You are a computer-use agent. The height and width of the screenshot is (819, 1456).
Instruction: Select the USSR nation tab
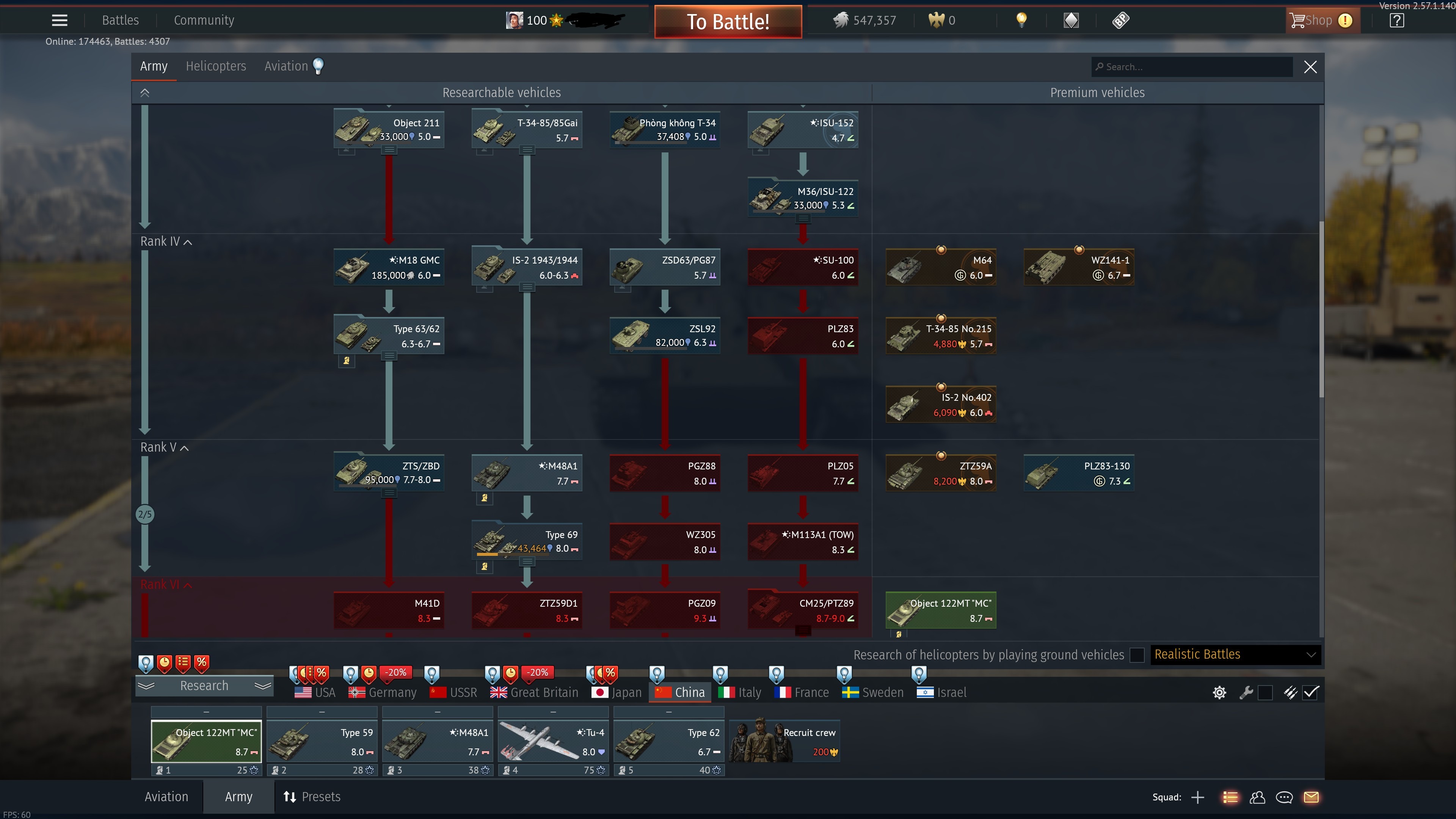pos(453,692)
